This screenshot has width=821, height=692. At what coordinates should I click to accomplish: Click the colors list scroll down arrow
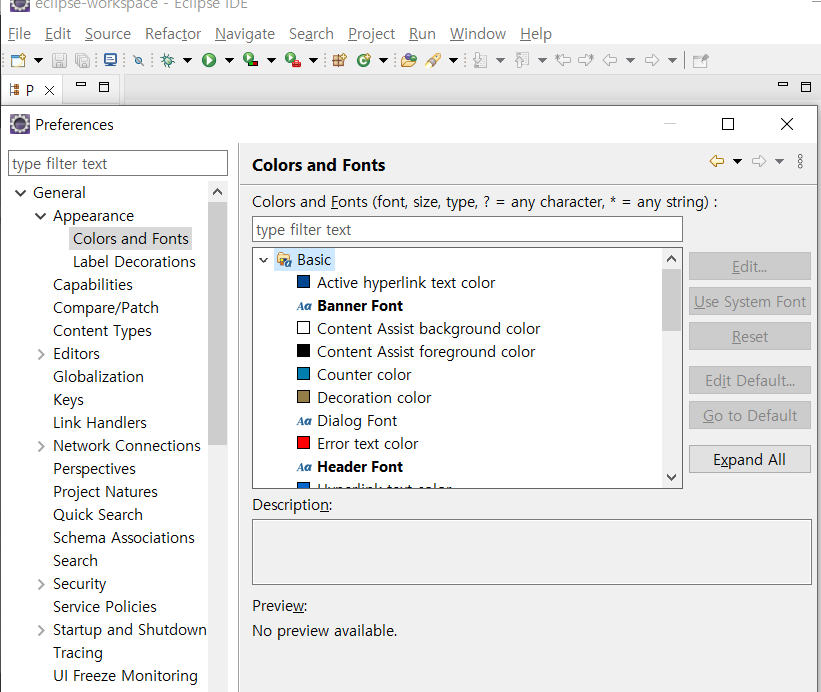pyautogui.click(x=671, y=477)
